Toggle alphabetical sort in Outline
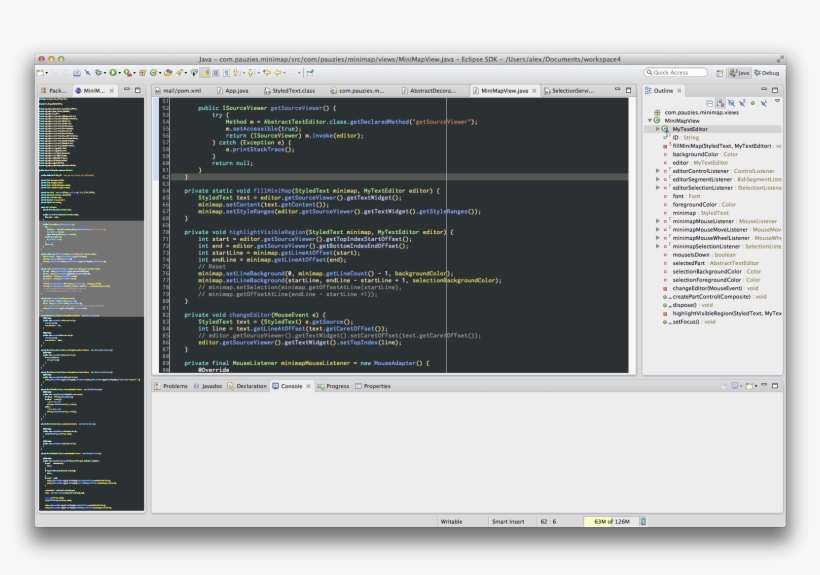This screenshot has height=575, width=820. 719,103
